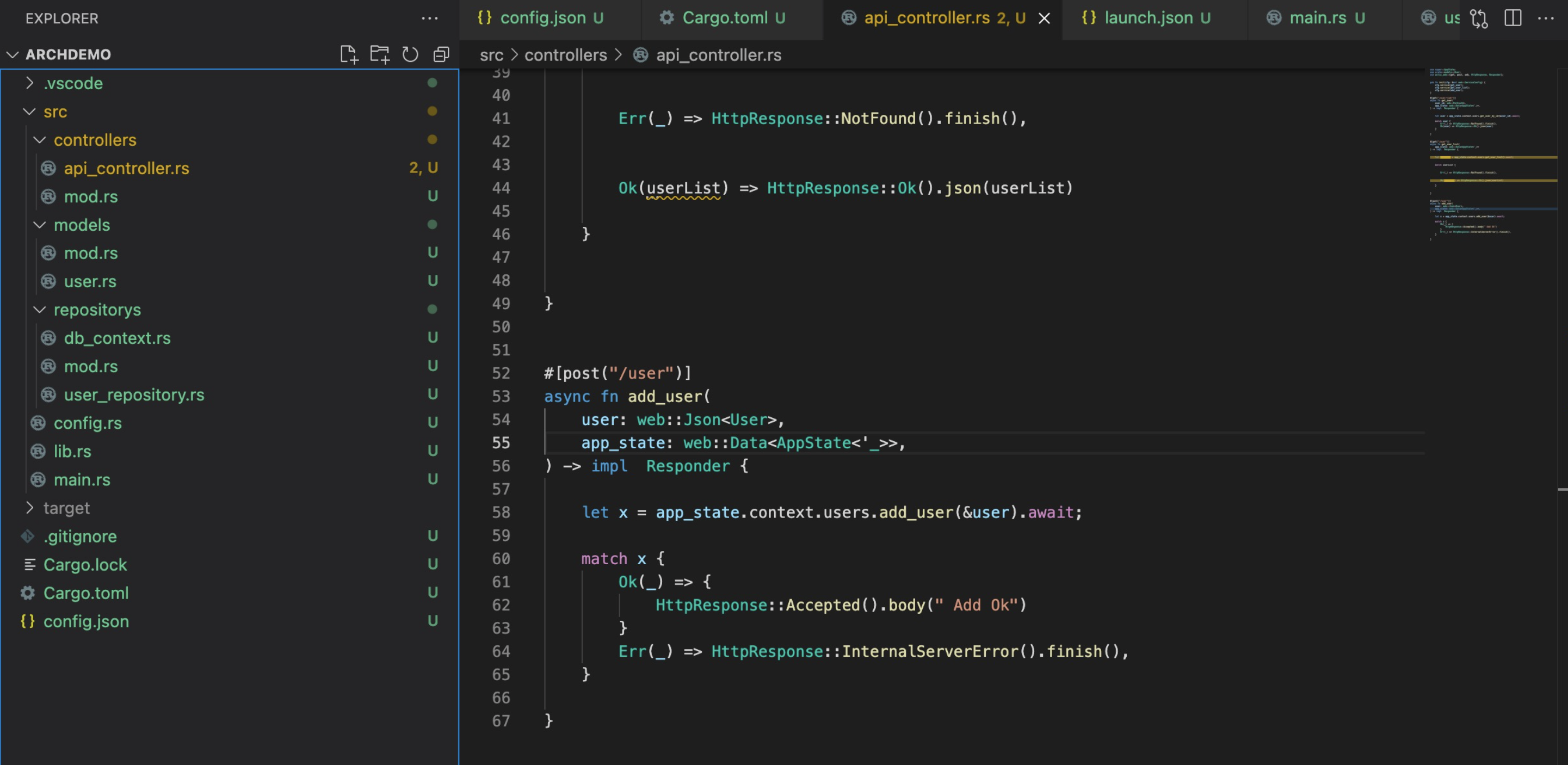Click the New File icon in explorer

tap(349, 55)
